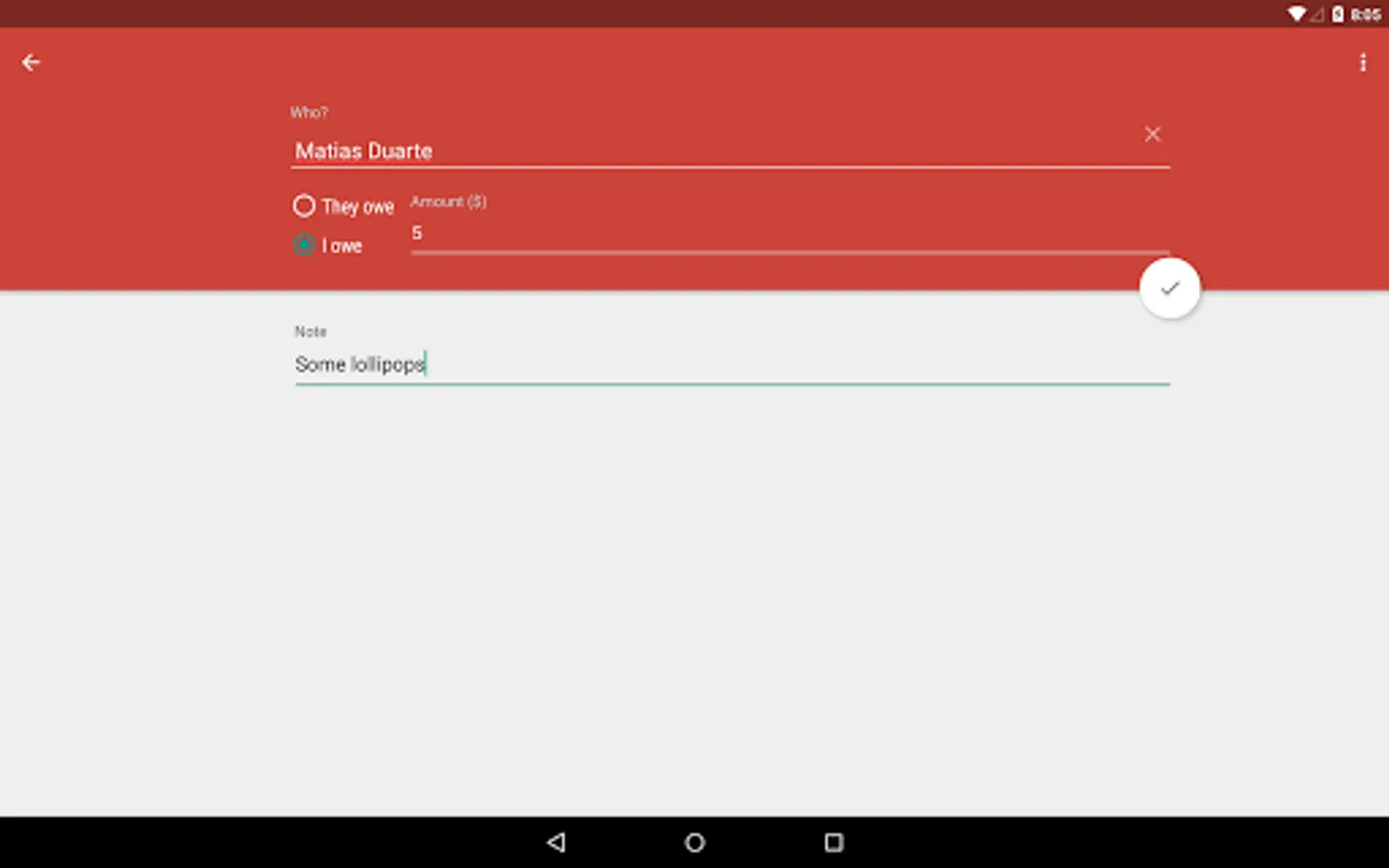Go back using the top-left arrow

pyautogui.click(x=31, y=63)
